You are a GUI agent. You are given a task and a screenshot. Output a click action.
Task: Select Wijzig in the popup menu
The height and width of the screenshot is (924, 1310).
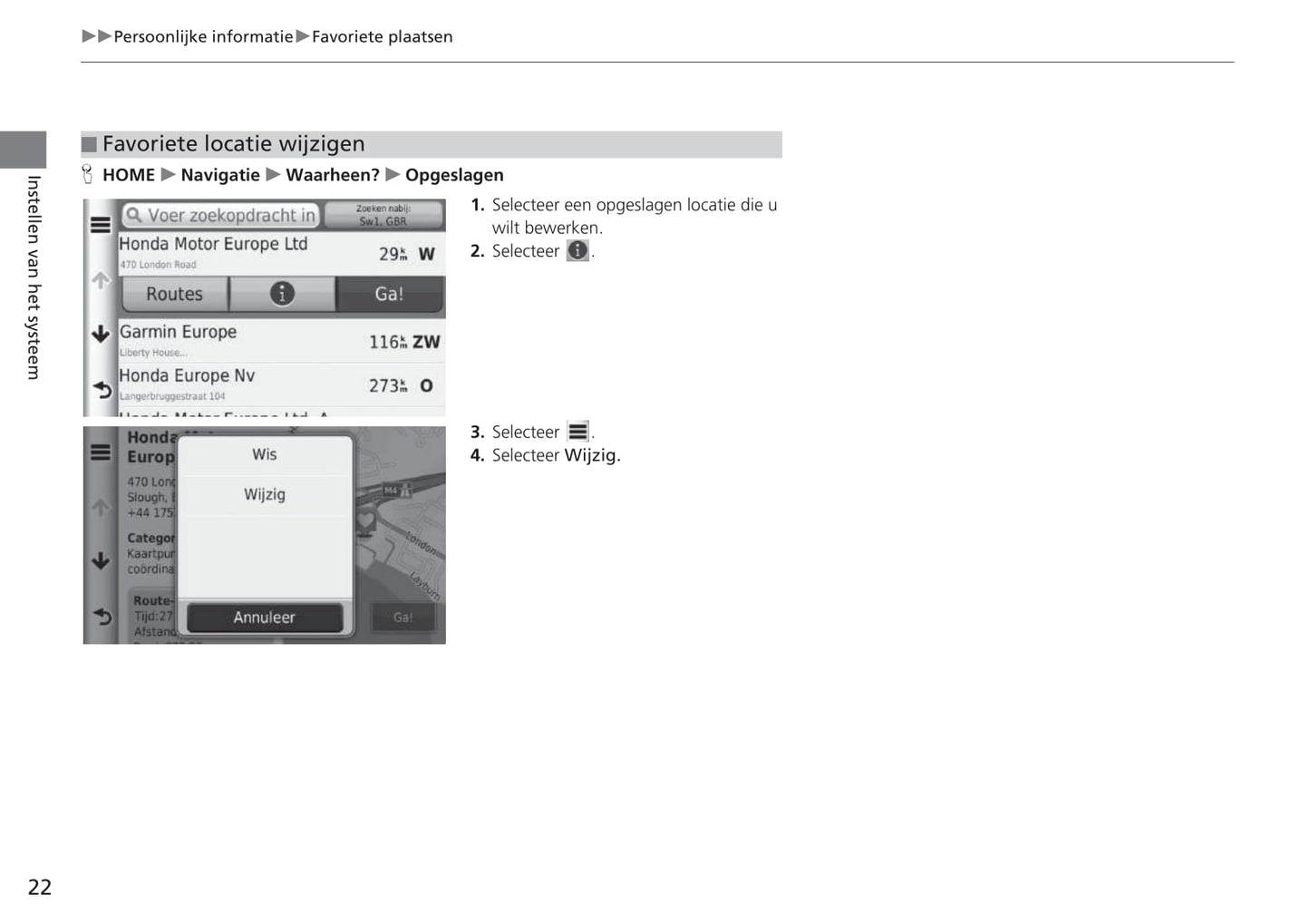265,495
